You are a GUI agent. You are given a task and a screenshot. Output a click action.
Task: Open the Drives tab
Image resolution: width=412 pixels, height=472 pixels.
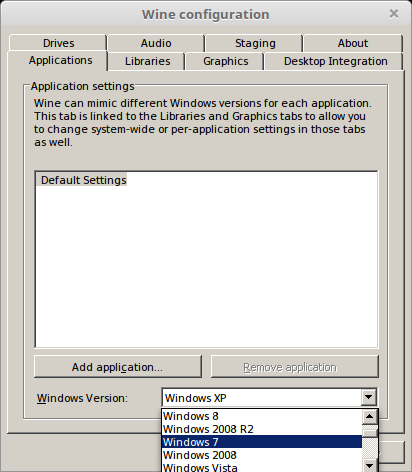click(x=58, y=43)
